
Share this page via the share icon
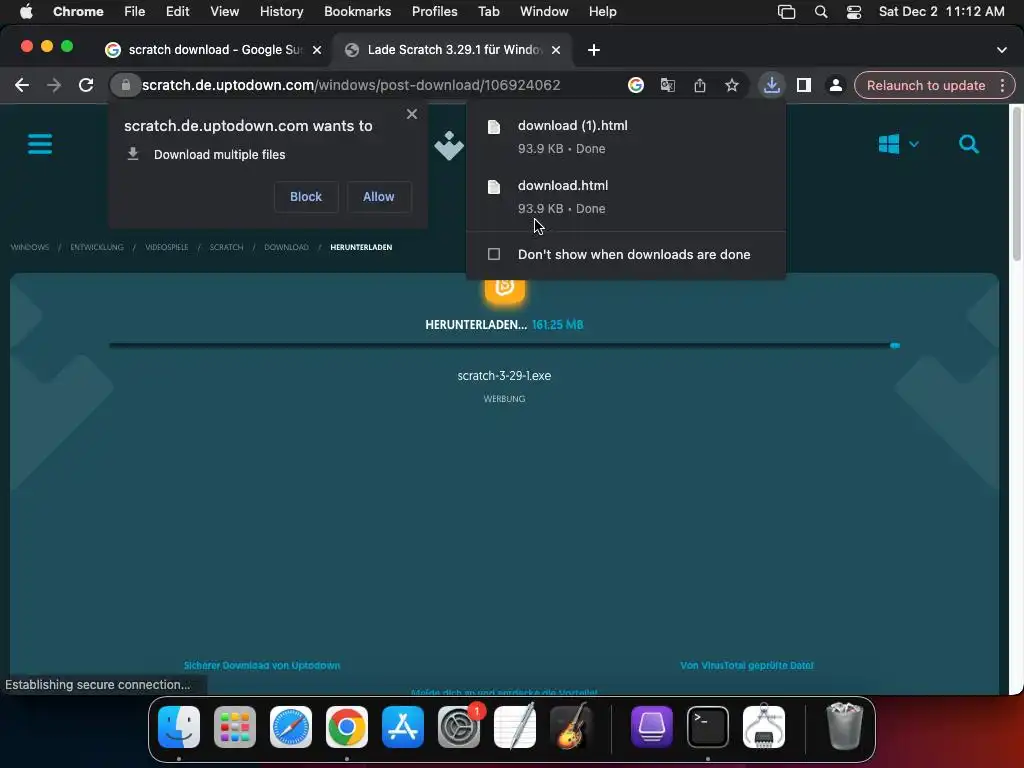click(x=699, y=86)
